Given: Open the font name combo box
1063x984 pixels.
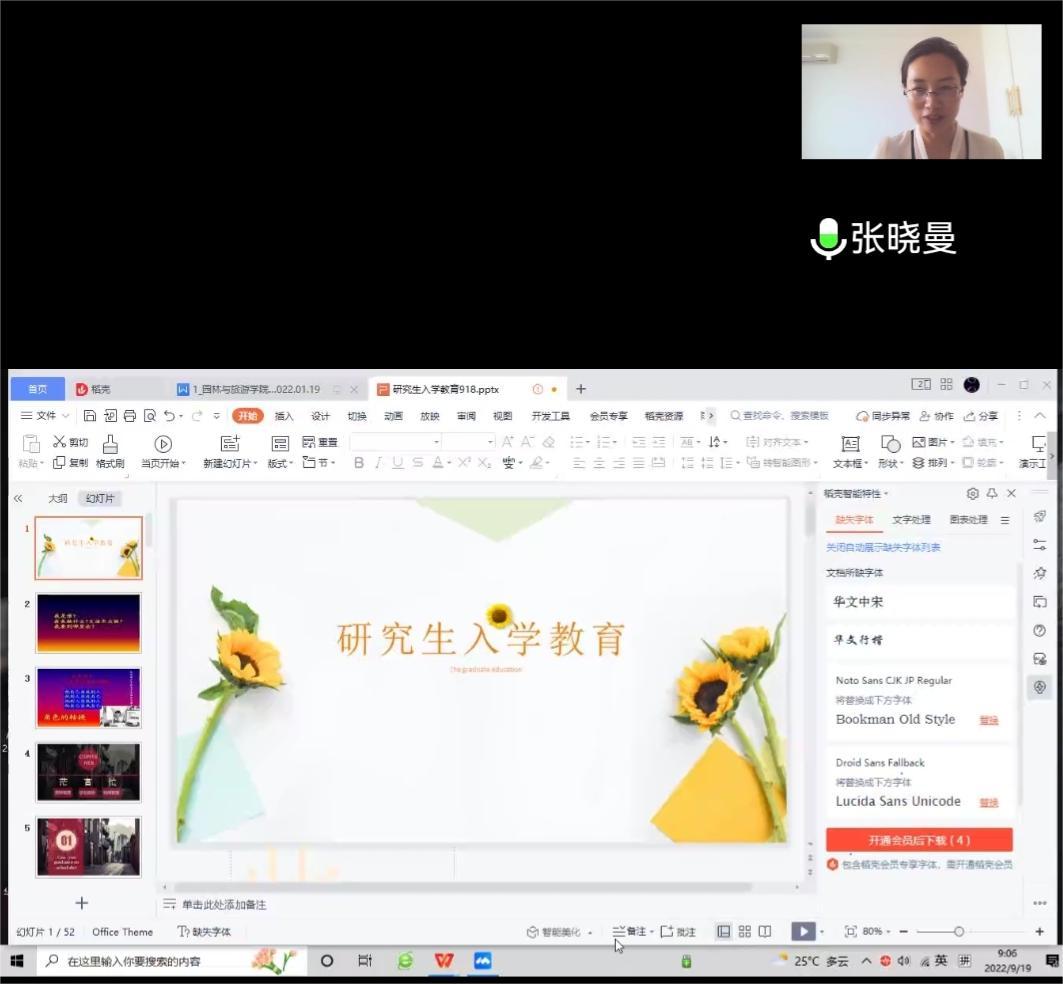Looking at the screenshot, I should tap(395, 442).
